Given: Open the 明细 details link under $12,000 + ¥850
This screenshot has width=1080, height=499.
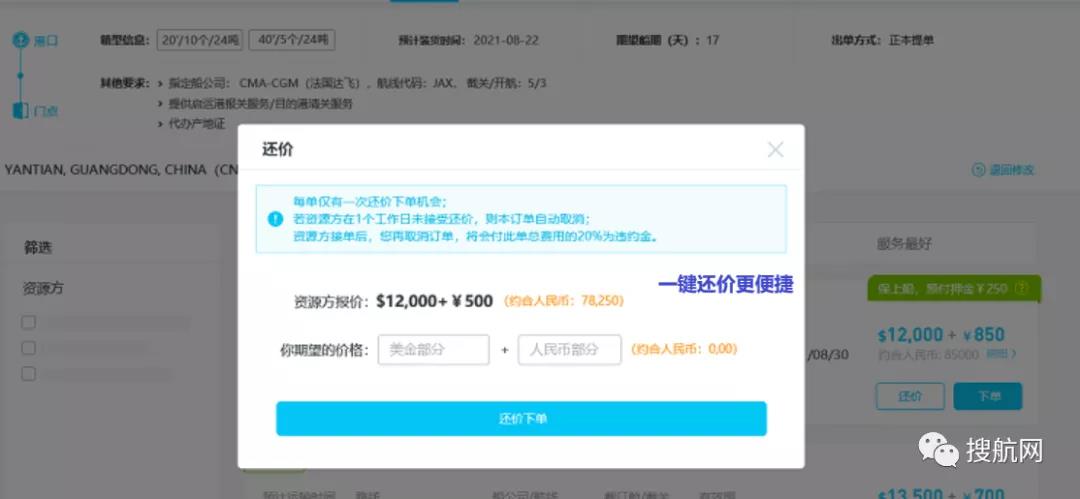Looking at the screenshot, I should (x=1001, y=354).
